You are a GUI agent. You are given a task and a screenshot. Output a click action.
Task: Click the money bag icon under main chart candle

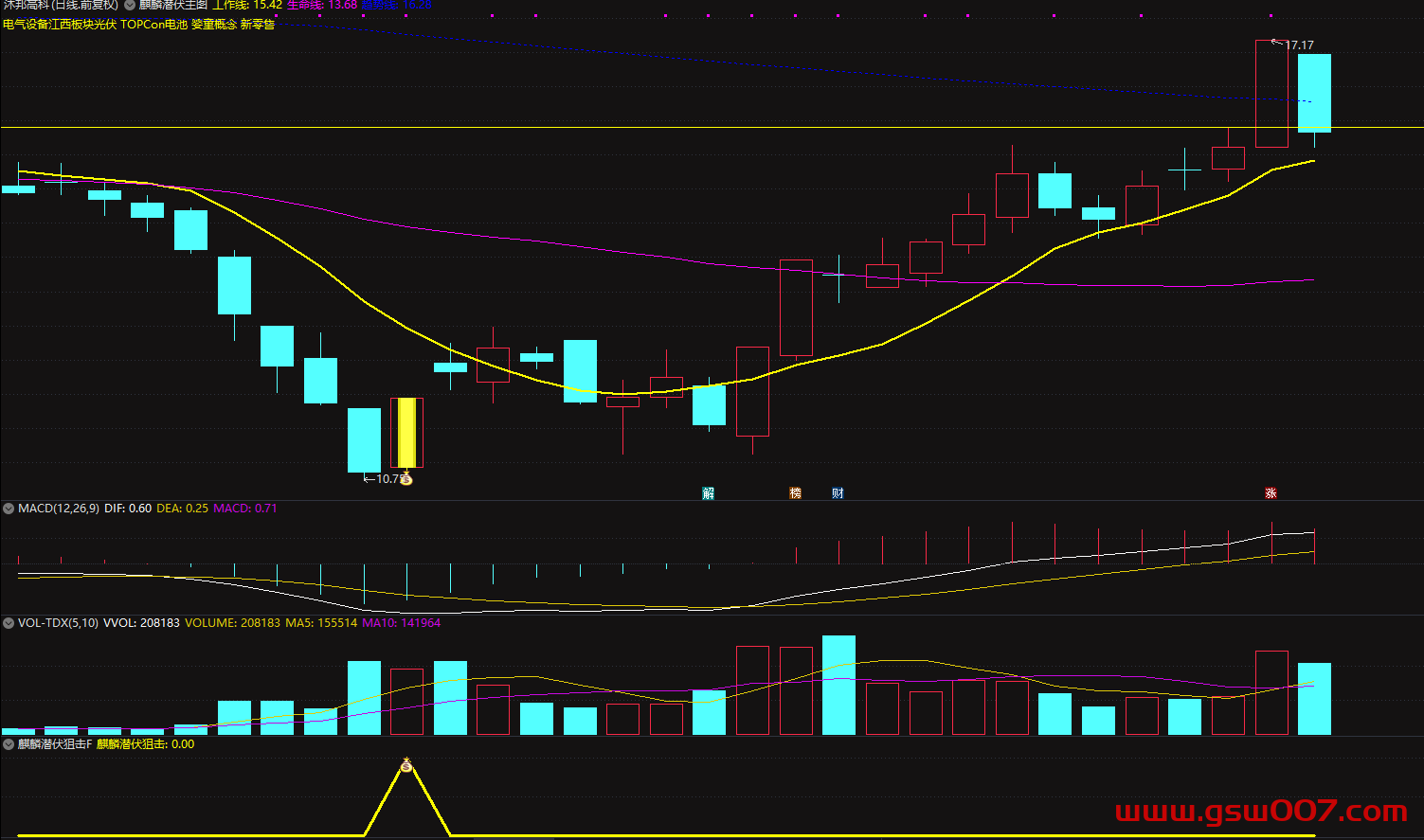coord(406,479)
